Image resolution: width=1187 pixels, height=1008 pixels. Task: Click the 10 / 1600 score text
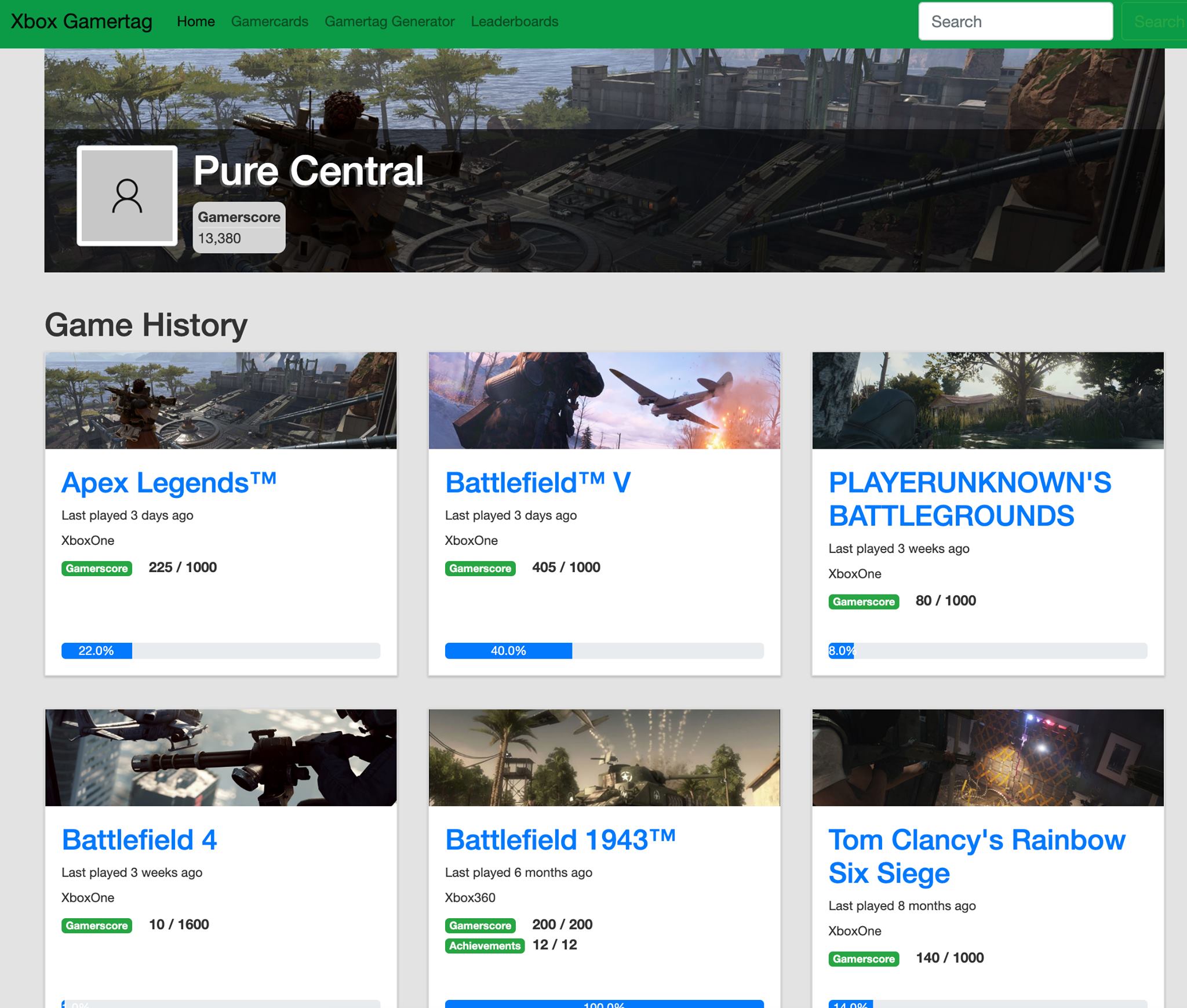point(179,925)
